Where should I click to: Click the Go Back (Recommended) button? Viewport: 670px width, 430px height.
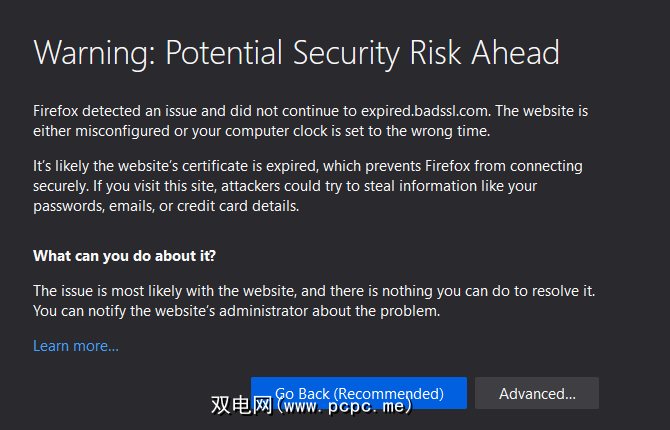359,393
